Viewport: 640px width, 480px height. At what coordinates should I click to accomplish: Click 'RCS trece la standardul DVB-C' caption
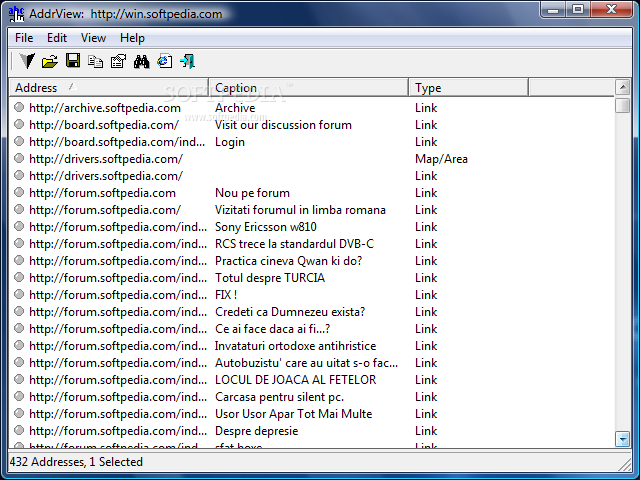[x=294, y=244]
